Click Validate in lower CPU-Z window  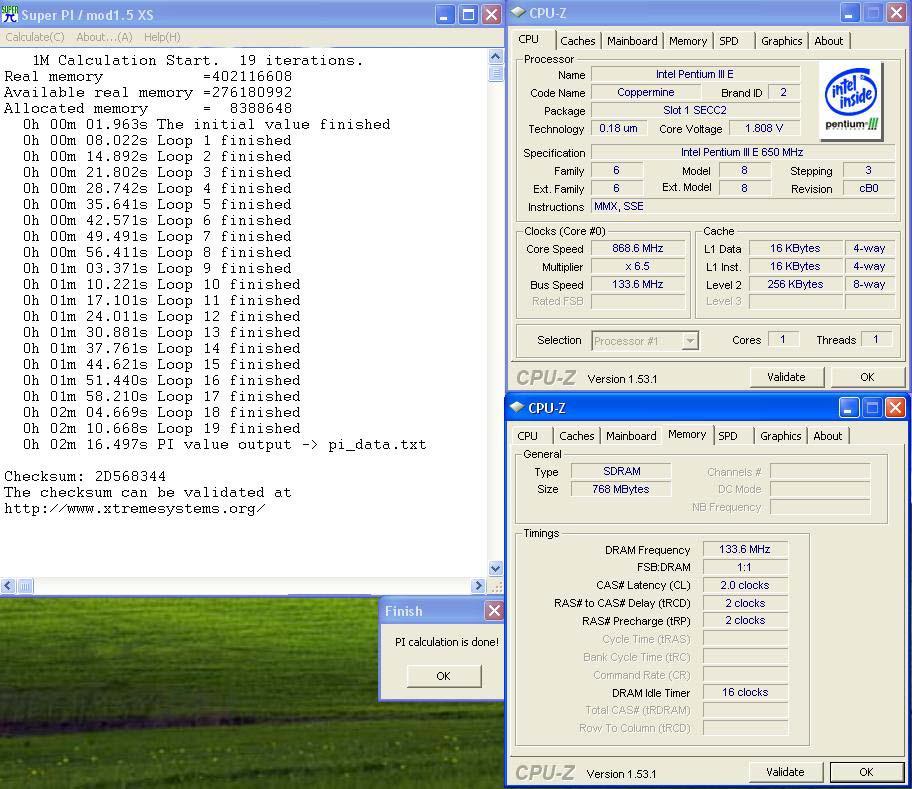[785, 772]
